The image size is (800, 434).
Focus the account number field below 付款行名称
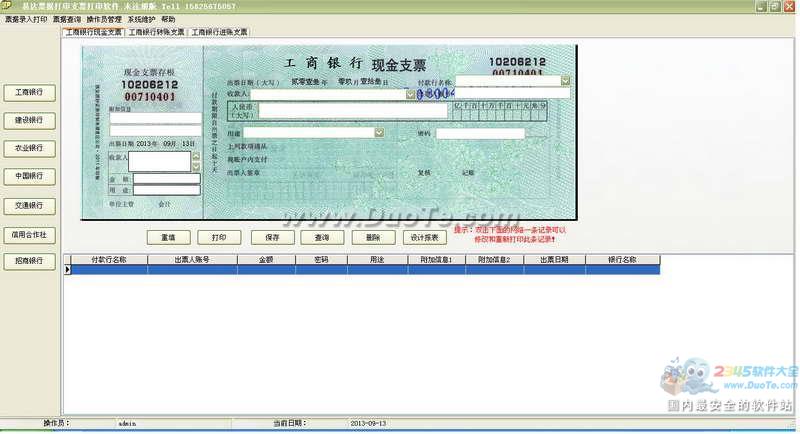[512, 93]
